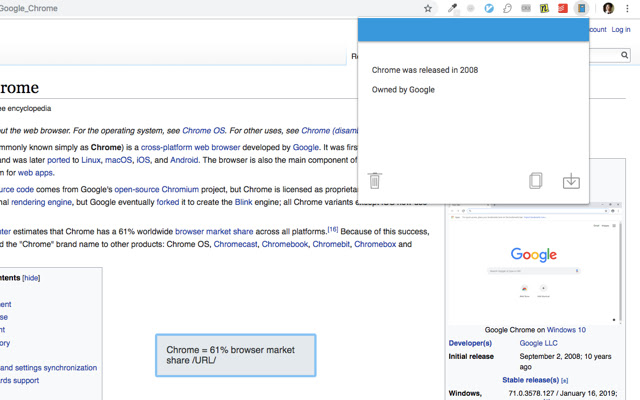Click the Wikipedia search input field

click(x=604, y=55)
